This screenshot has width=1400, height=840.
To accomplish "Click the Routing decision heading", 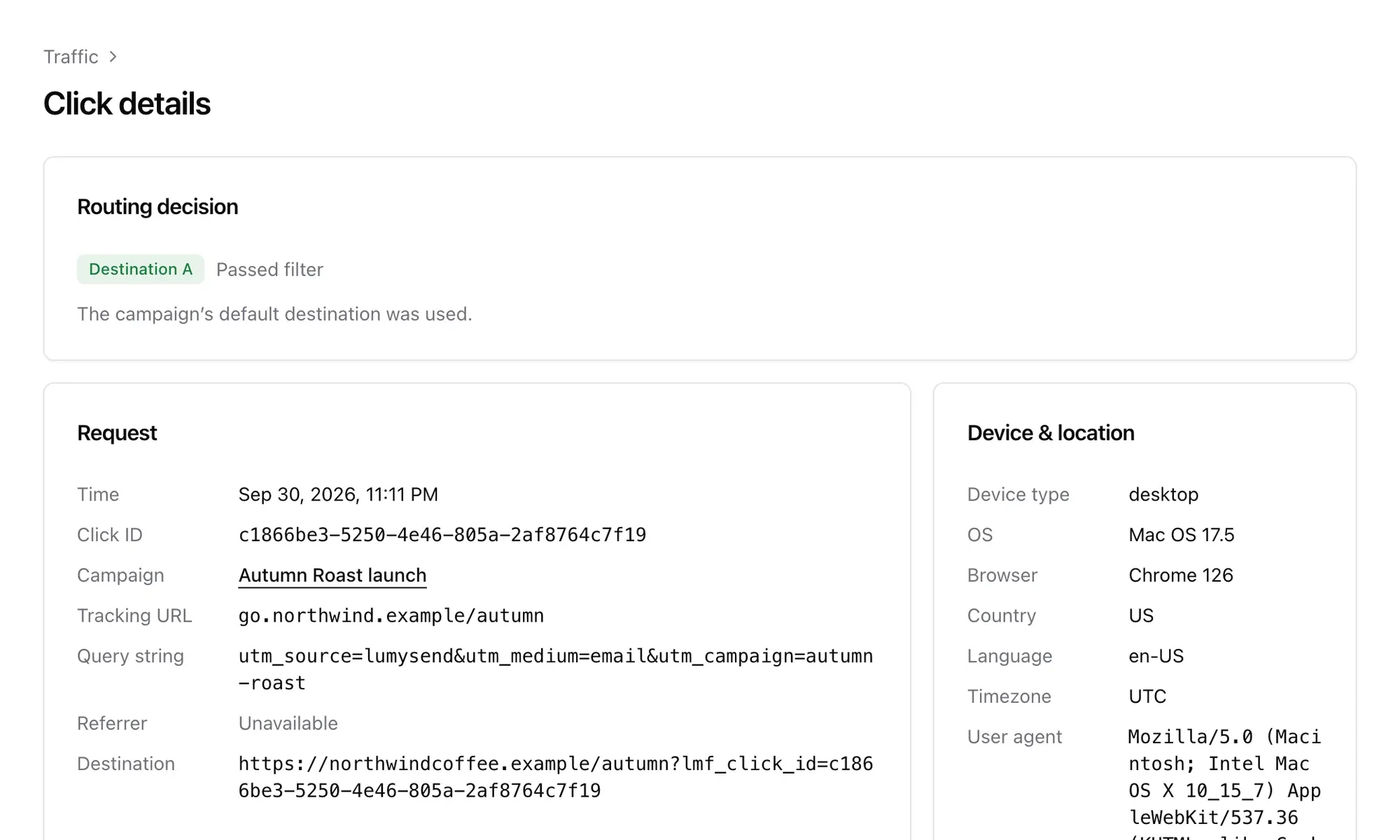I will coord(157,207).
